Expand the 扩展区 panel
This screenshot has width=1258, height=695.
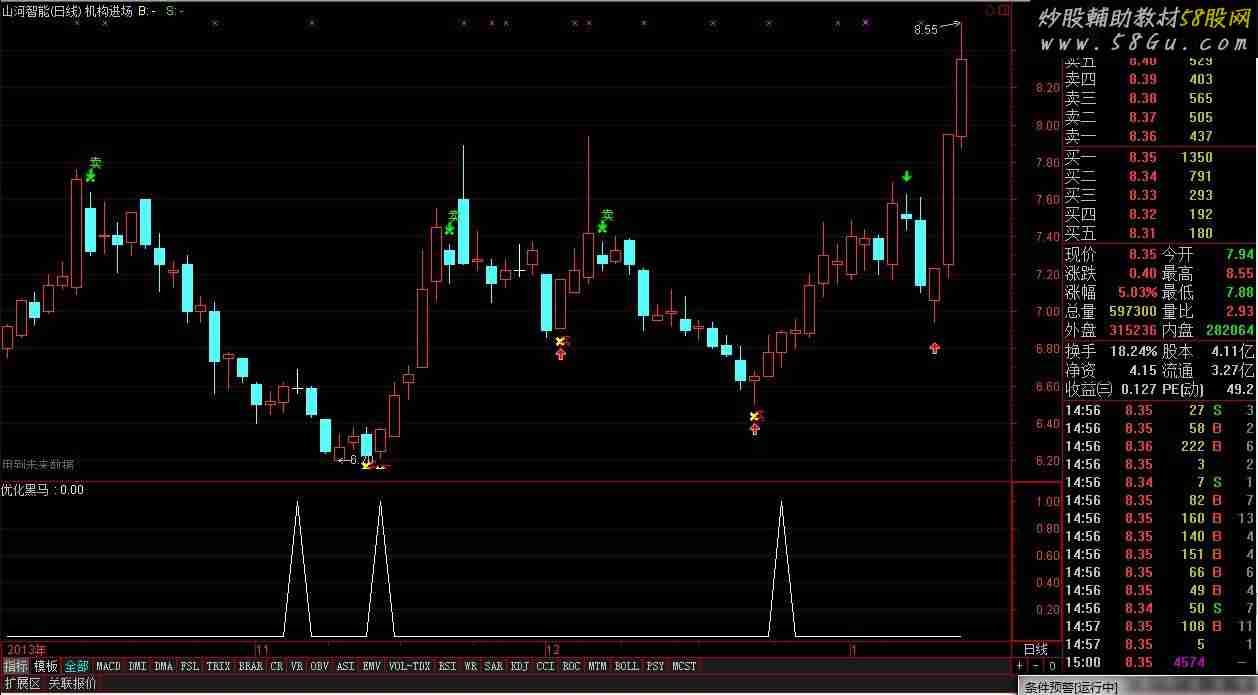[x=21, y=684]
